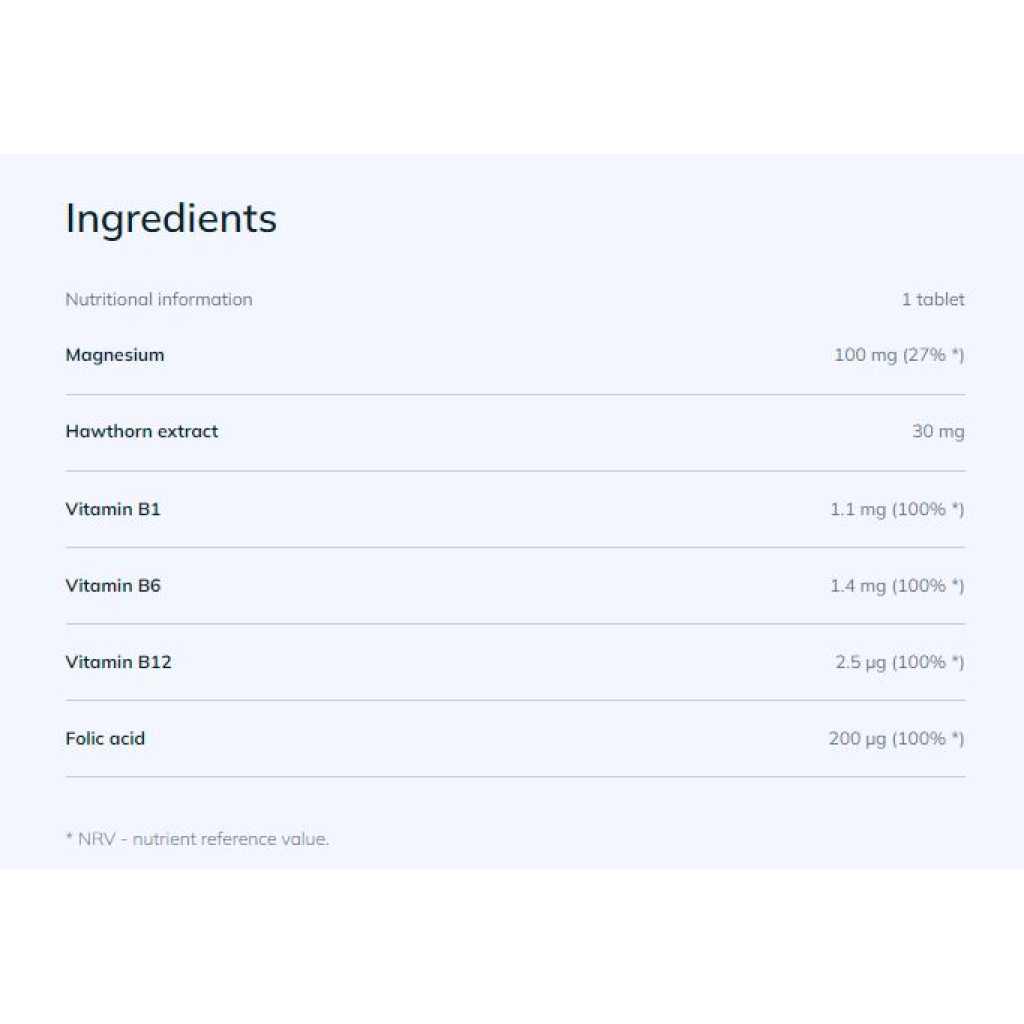Select the Vitamin B6 ingredient name
Screen dimensions: 1024x1024
tap(113, 586)
